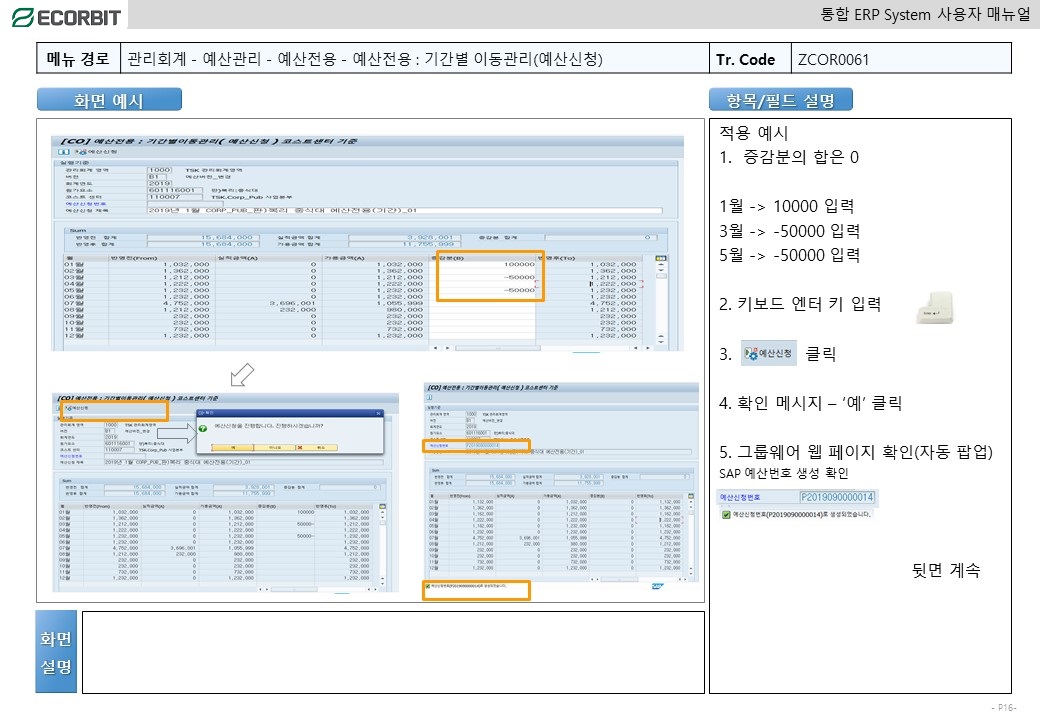Click 예산신청 toolbar button in top SAP screenshot
The height and width of the screenshot is (720, 1040).
[x=96, y=152]
